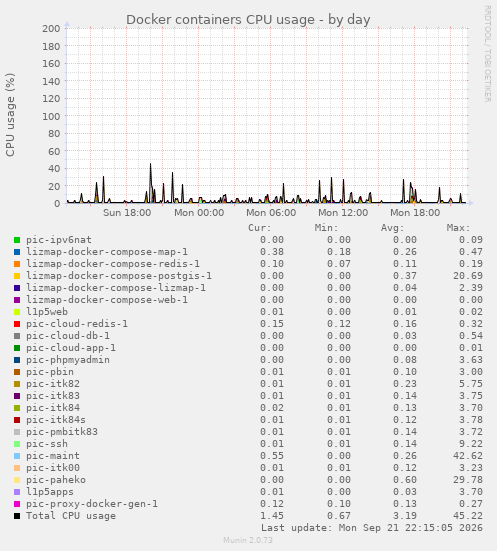Click the Munin 2.0.73 version footer

[x=248, y=540]
